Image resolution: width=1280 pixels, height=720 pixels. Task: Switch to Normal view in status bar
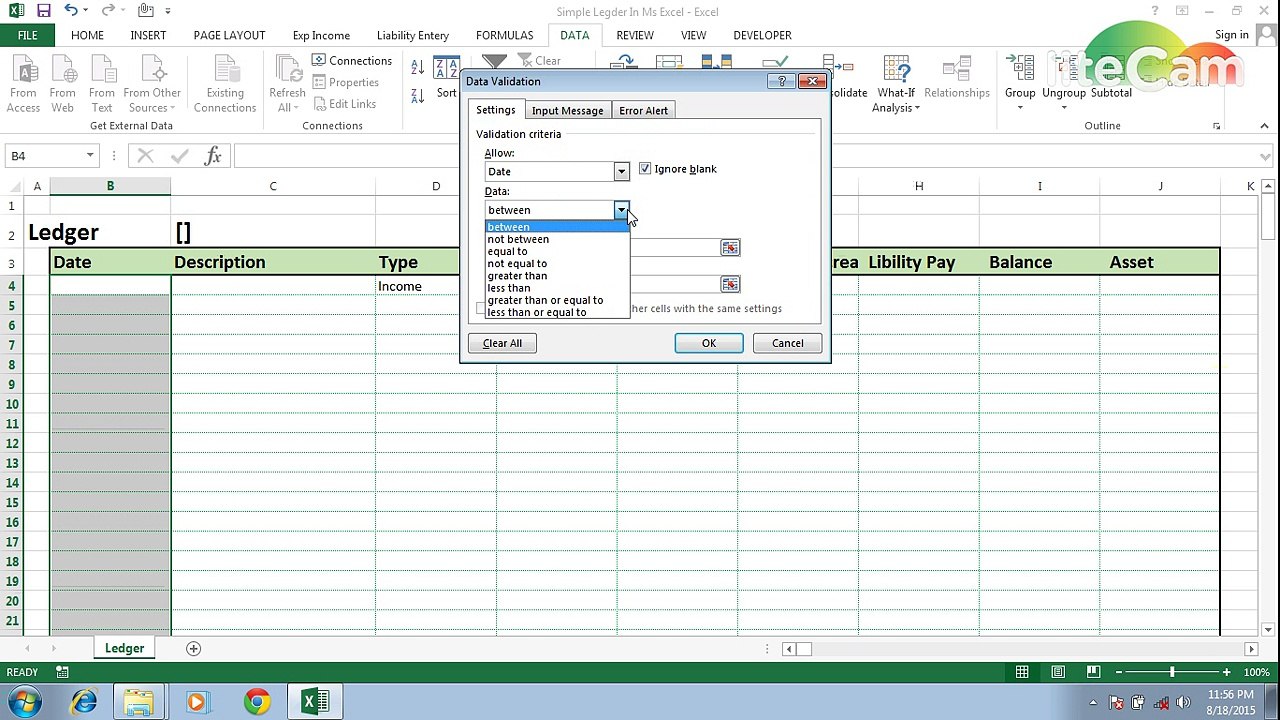click(x=1022, y=672)
